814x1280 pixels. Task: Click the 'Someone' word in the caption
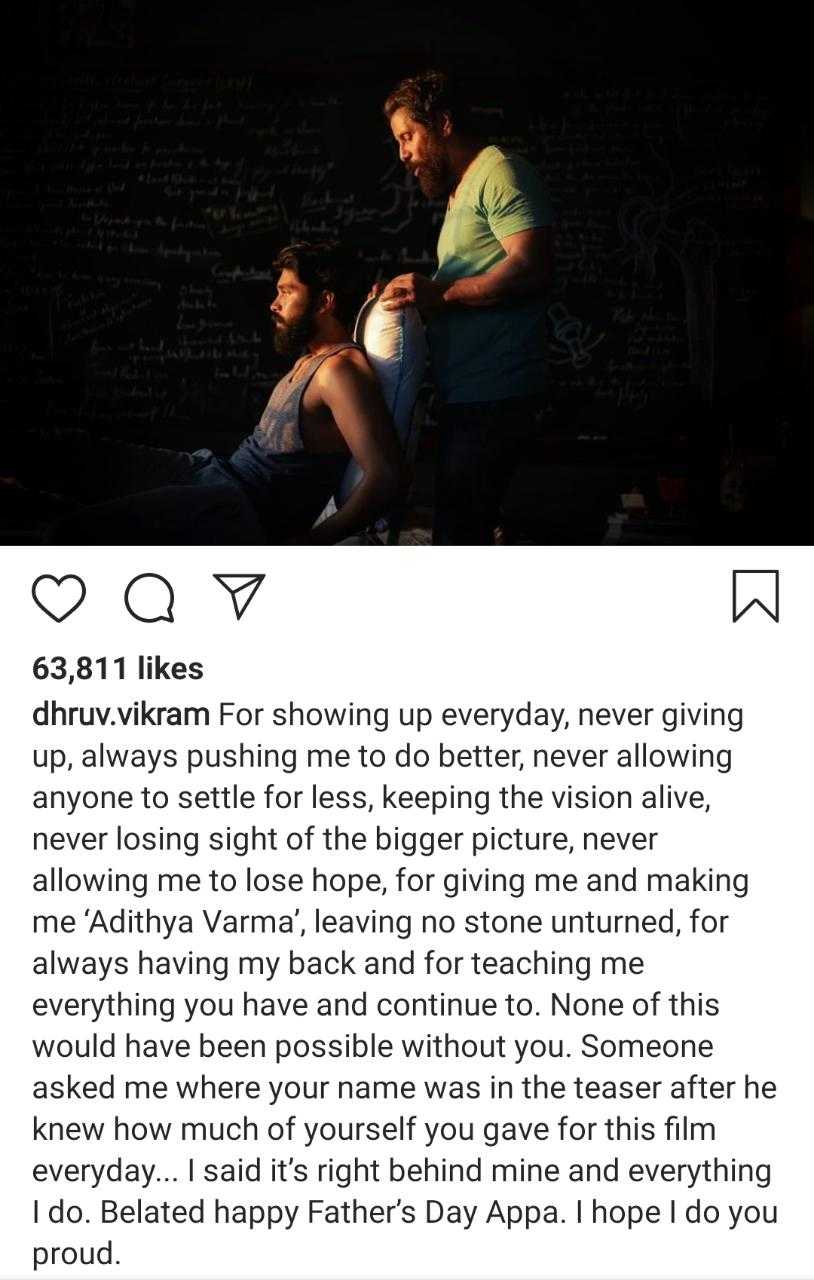point(647,1046)
